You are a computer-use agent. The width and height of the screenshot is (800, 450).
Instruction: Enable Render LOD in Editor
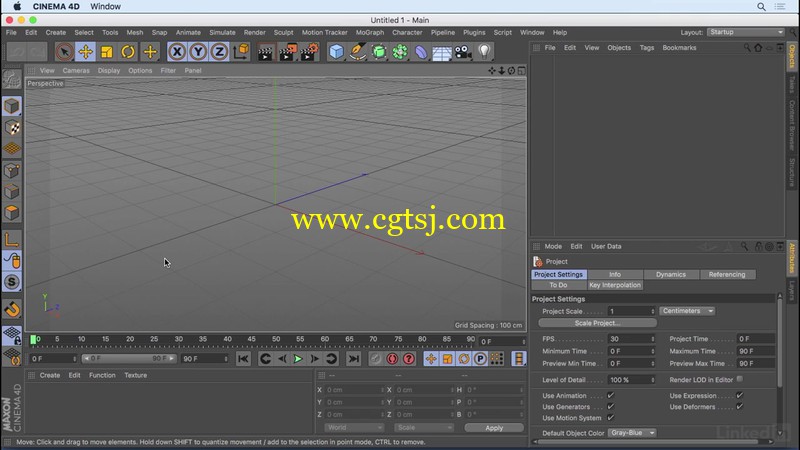pyautogui.click(x=740, y=379)
